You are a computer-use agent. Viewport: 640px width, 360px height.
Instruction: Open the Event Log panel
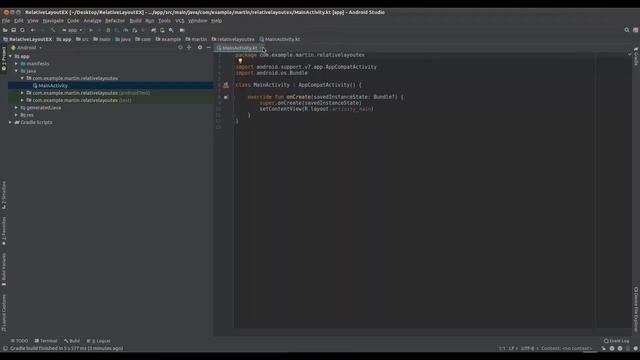617,341
